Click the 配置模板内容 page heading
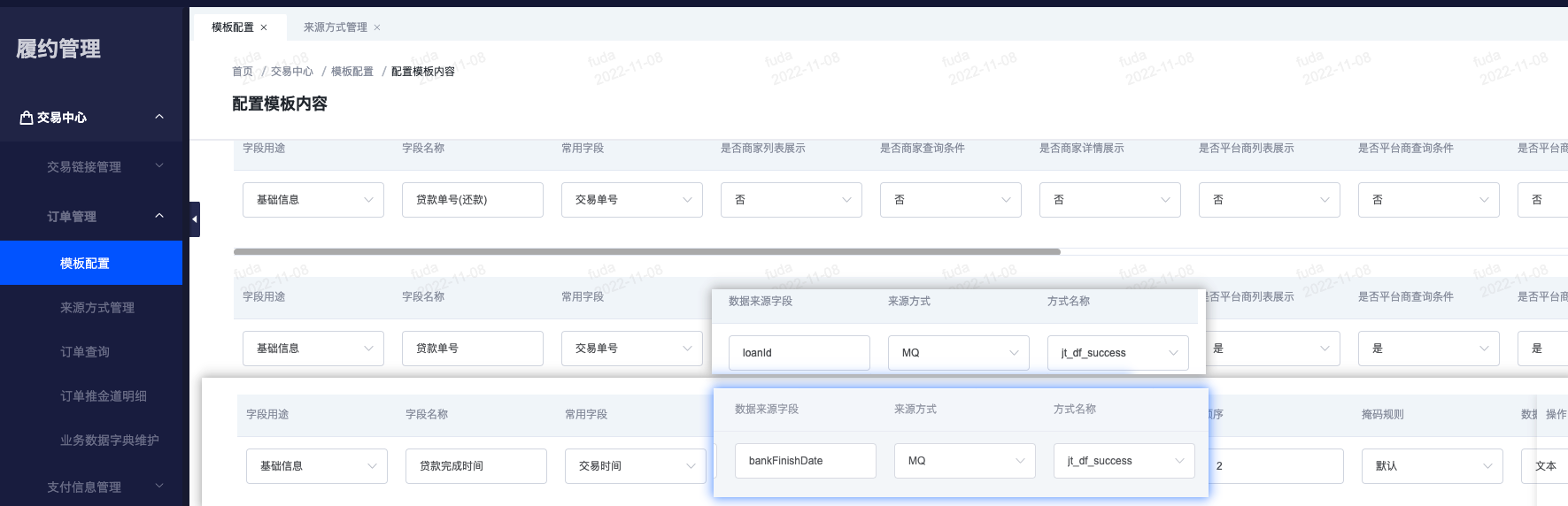Viewport: 1568px width, 506px height. pos(280,103)
